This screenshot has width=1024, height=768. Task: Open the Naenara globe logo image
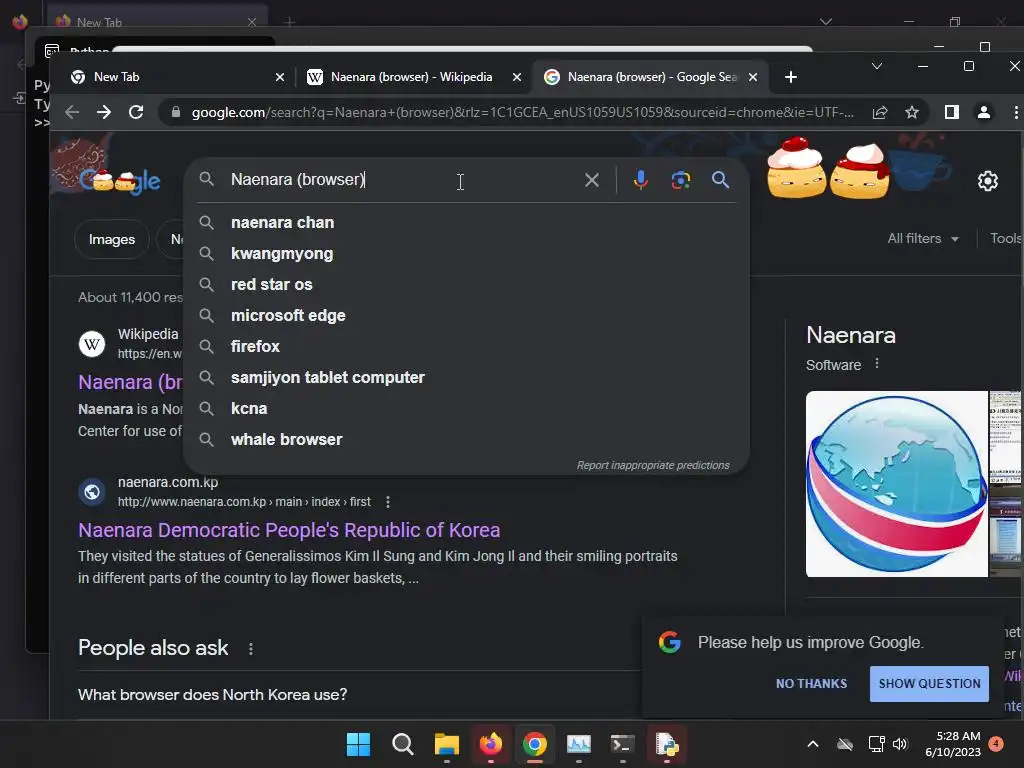coord(897,484)
